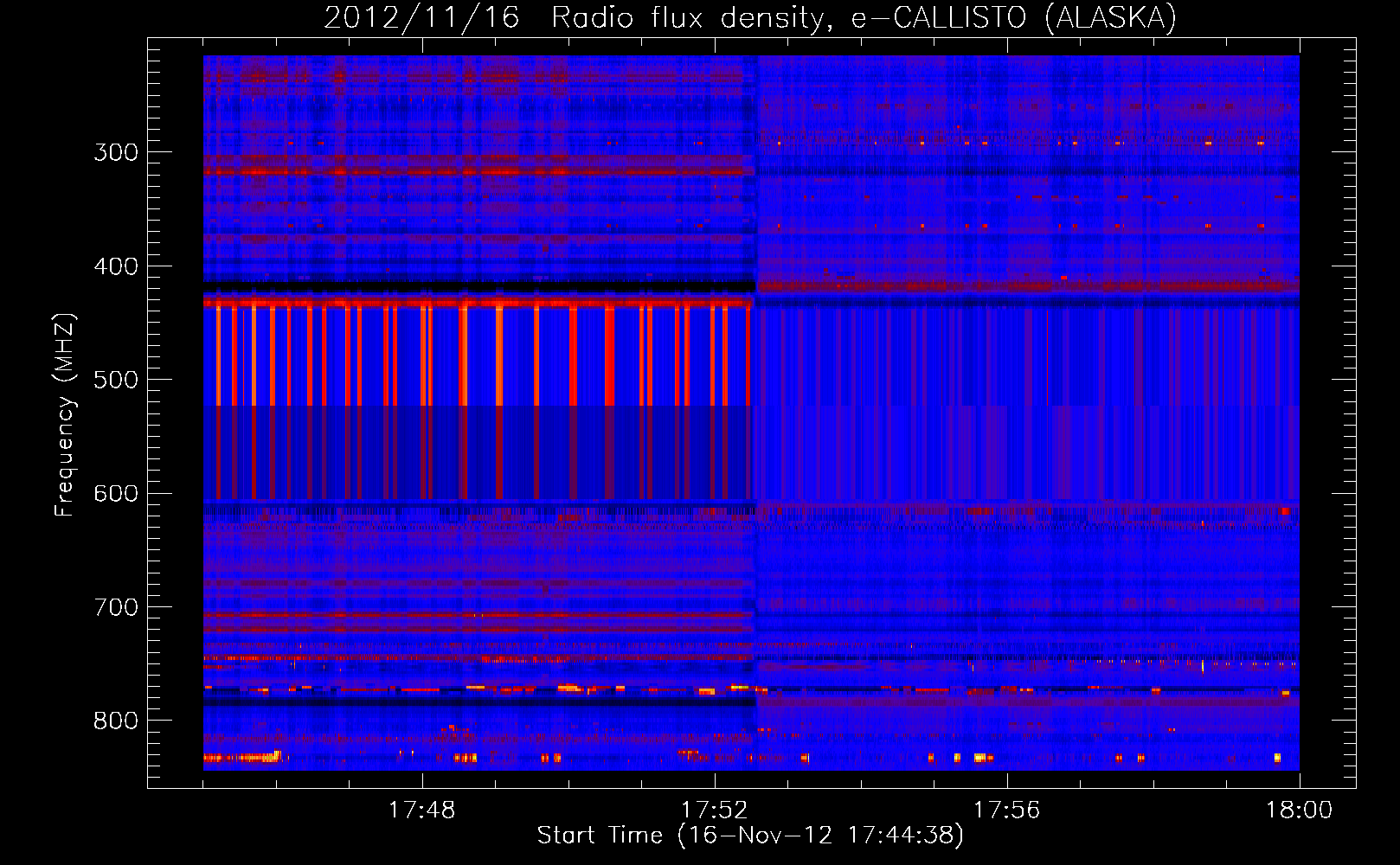Click the 17:56 time tick label
Viewport: 1400px width, 865px height.
(1007, 811)
